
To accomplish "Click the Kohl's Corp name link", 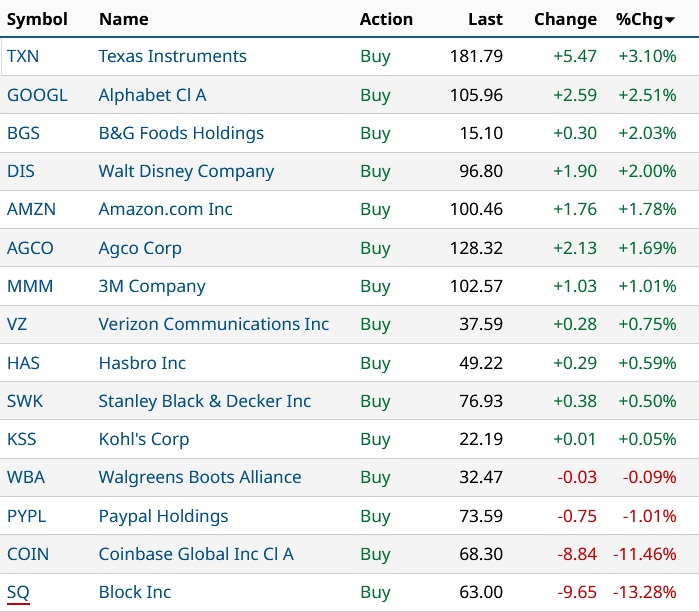I will (x=143, y=440).
